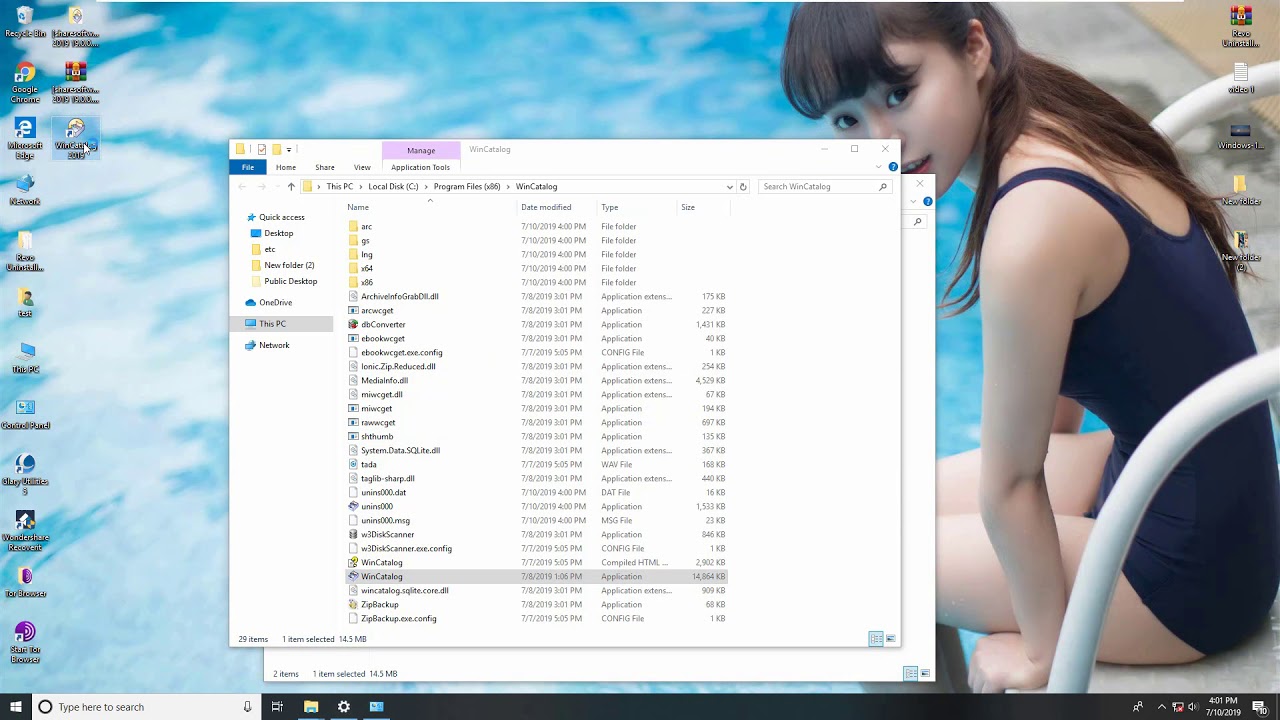
Task: Open Task View on the taskbar
Action: [x=277, y=707]
